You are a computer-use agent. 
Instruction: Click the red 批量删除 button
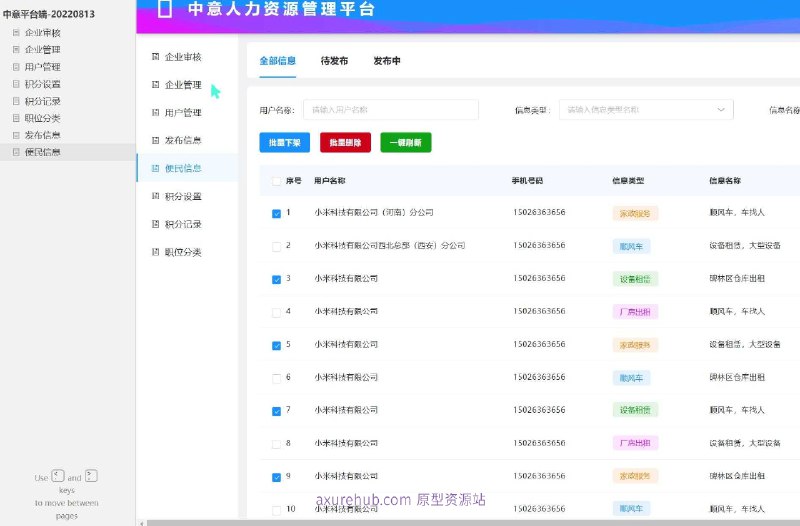[x=345, y=142]
